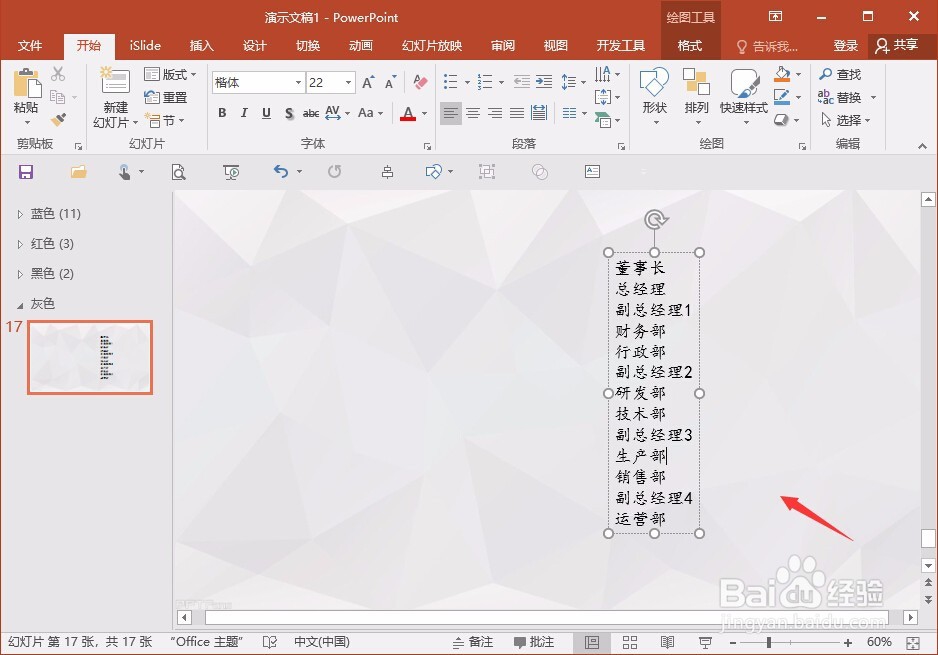The width and height of the screenshot is (938, 655).
Task: Center the text
Action: pos(473,113)
